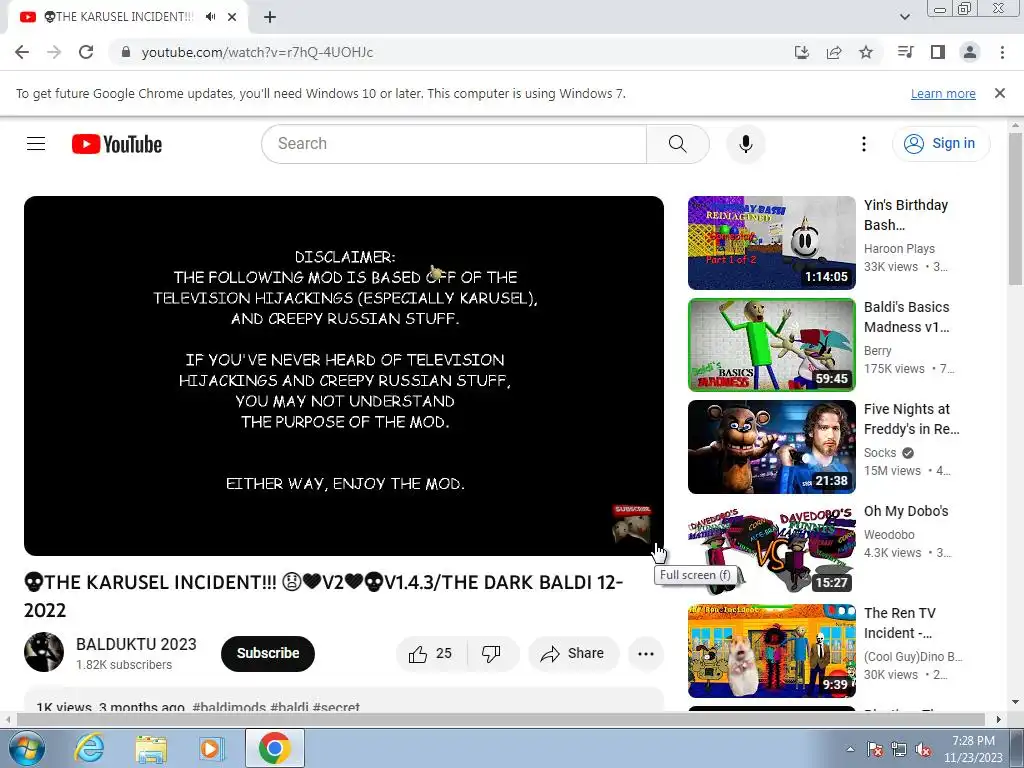Focus the YouTube Search field
The height and width of the screenshot is (768, 1024).
[454, 144]
